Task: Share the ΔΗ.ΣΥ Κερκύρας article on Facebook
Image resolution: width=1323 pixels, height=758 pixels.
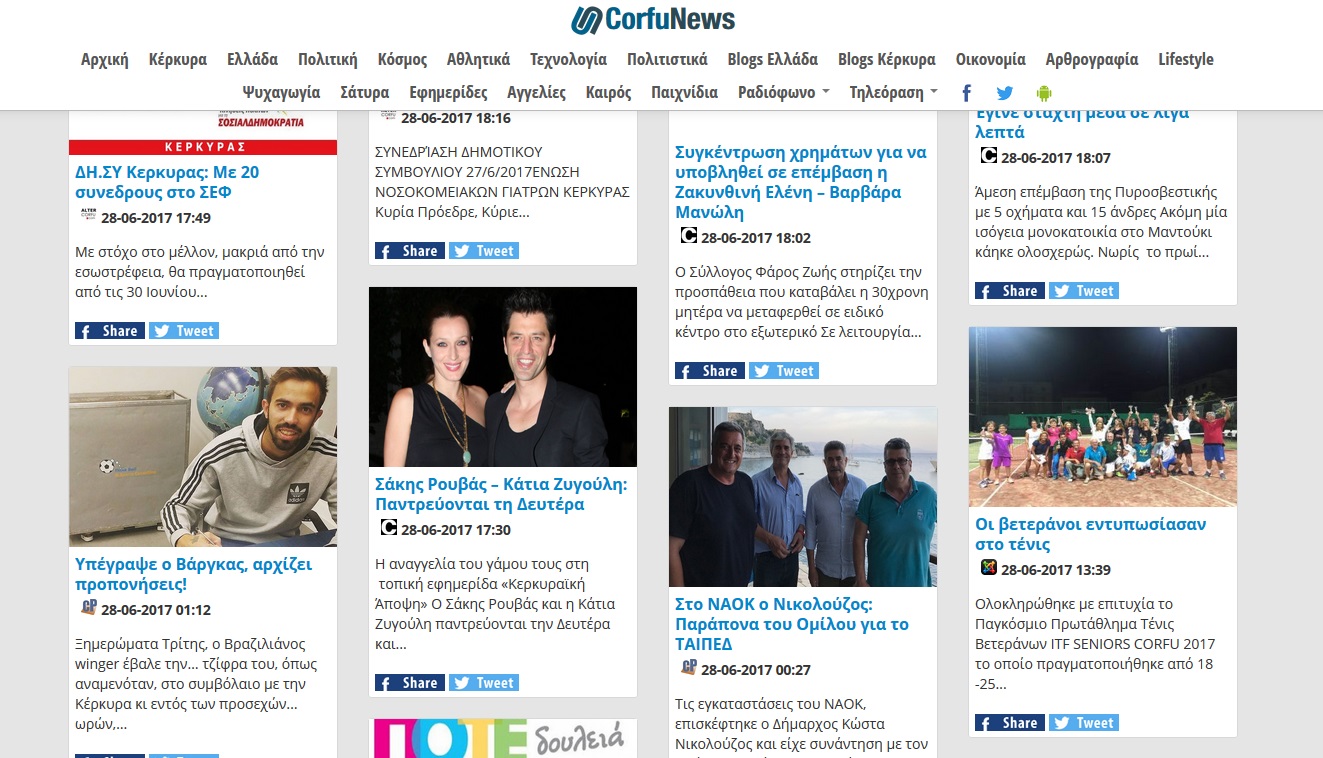Action: click(x=110, y=331)
